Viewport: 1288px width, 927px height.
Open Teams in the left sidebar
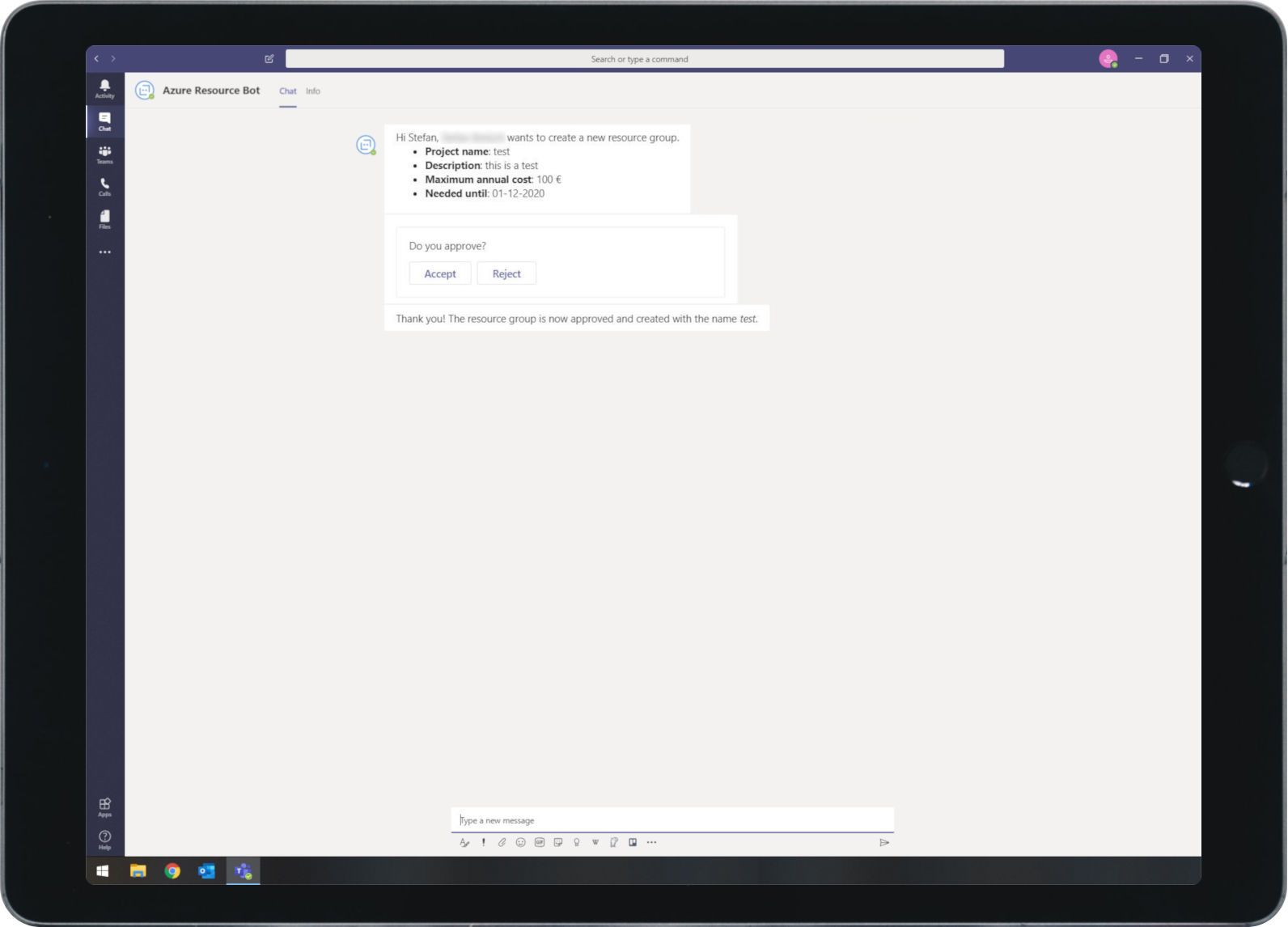tap(104, 154)
